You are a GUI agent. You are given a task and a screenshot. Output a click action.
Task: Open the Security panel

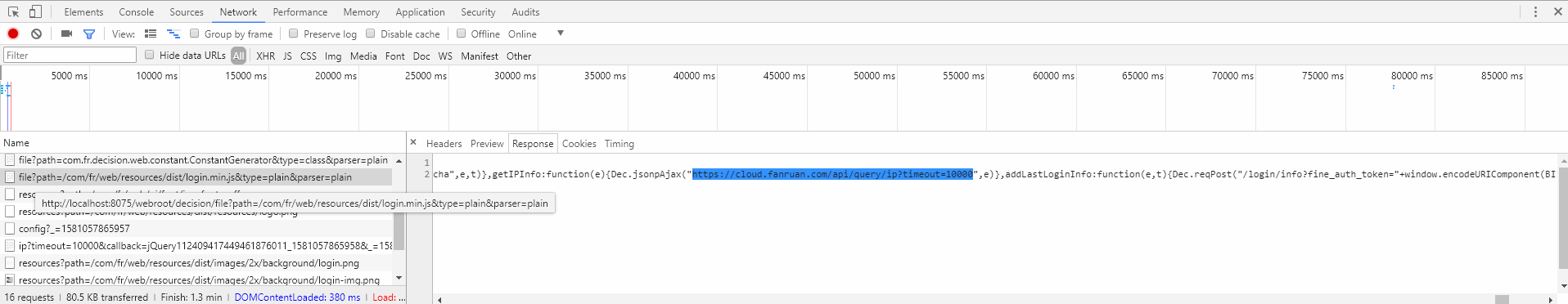click(x=478, y=12)
